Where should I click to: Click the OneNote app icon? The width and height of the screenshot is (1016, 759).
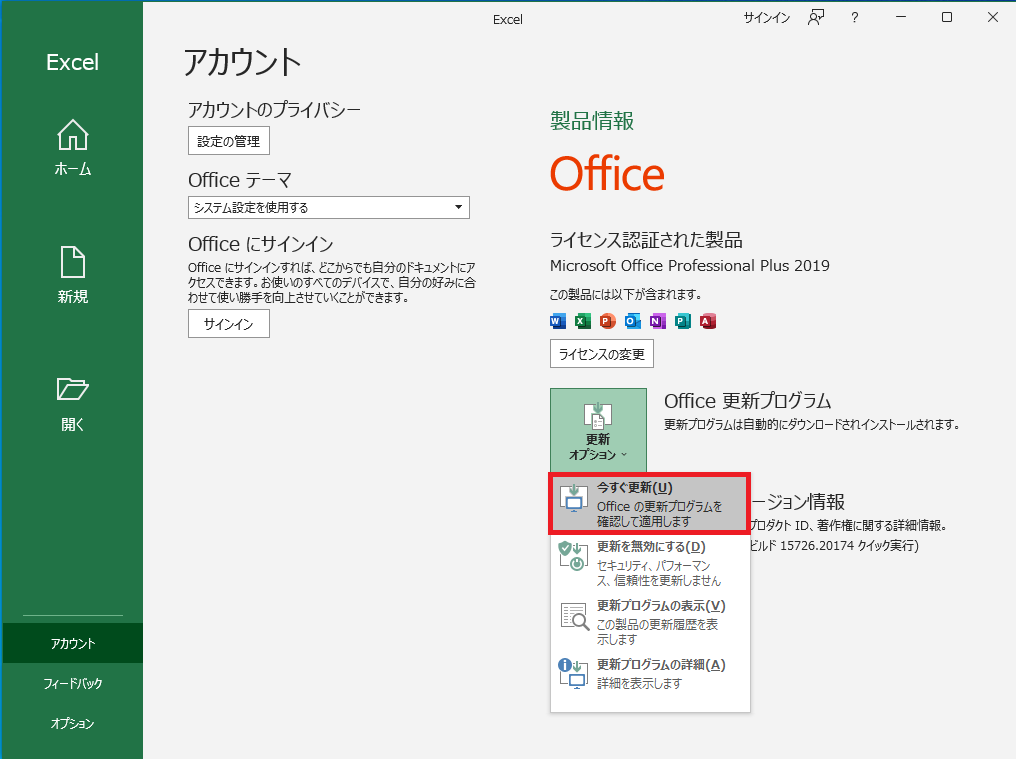pos(658,321)
